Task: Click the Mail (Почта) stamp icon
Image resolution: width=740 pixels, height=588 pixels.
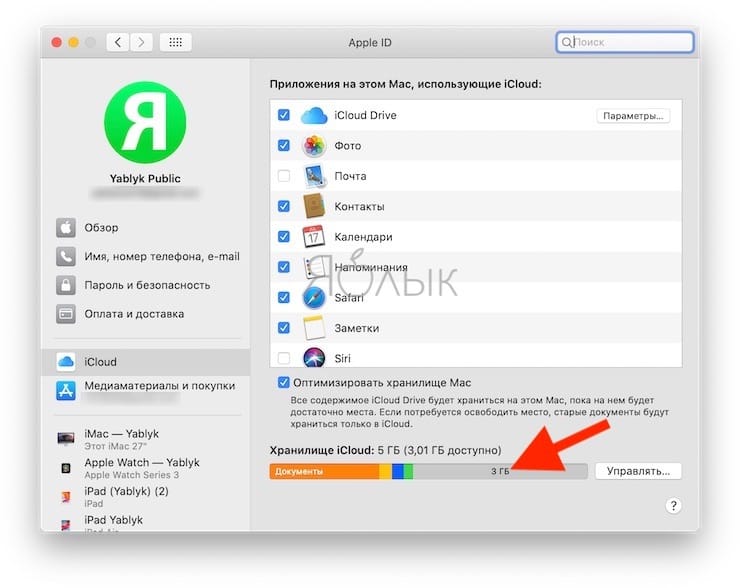Action: 314,176
